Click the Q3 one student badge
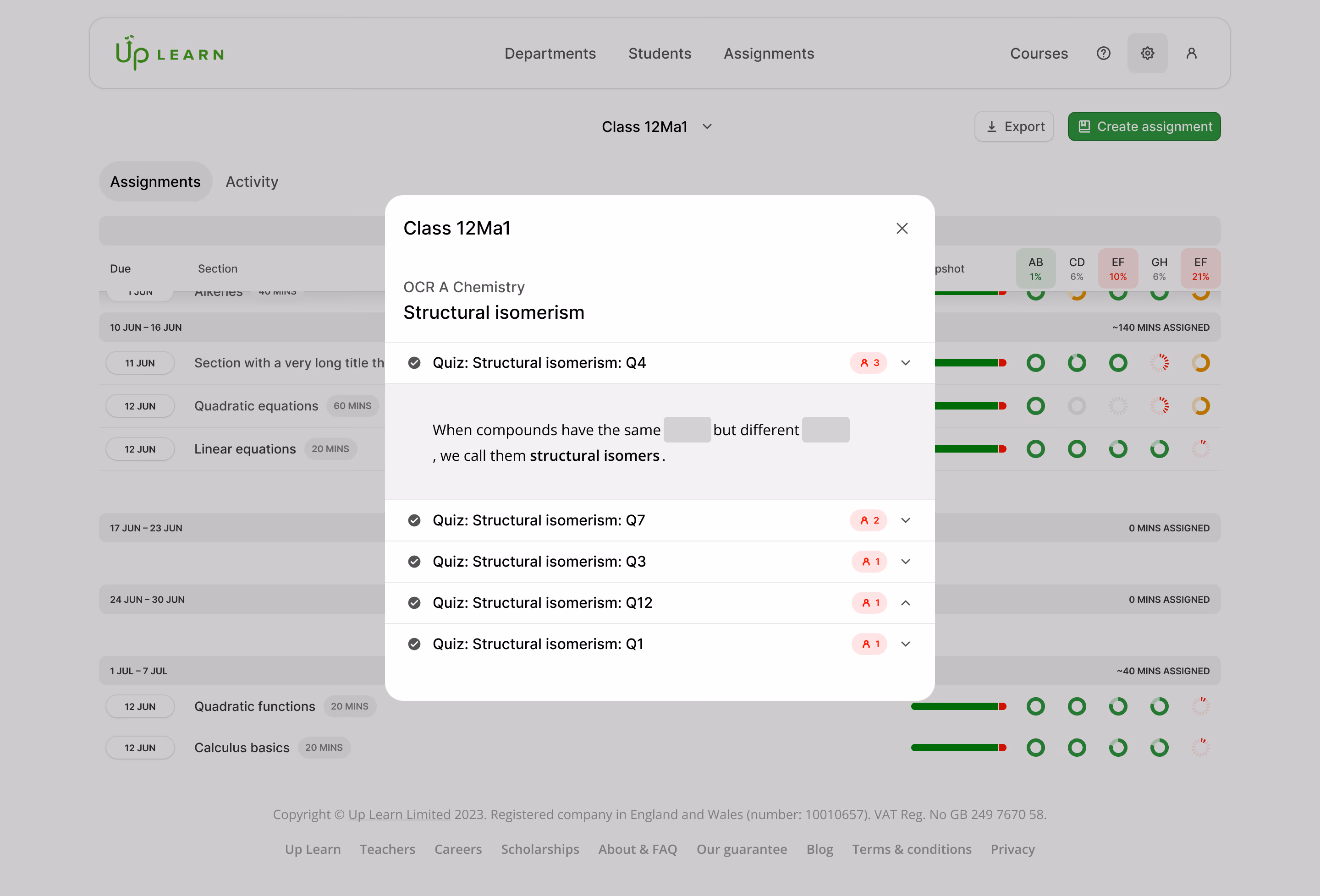This screenshot has width=1320, height=896. pyautogui.click(x=869, y=562)
